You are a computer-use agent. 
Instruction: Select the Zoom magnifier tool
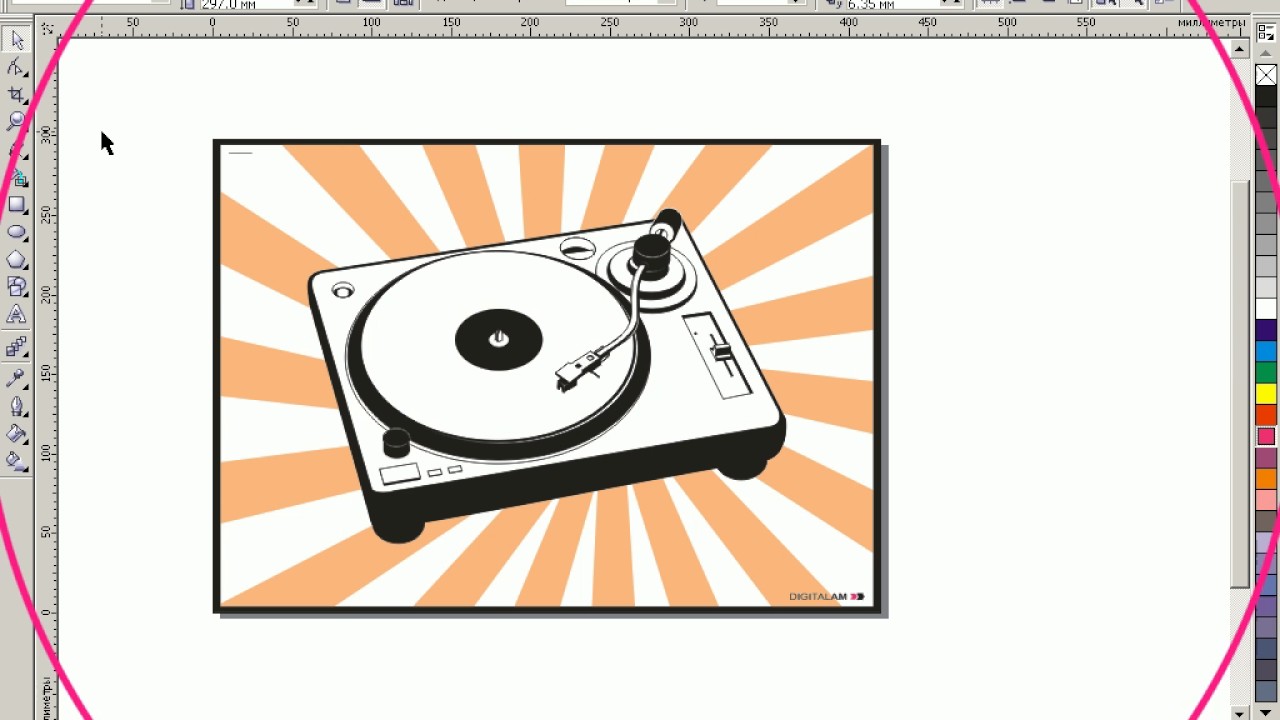(17, 122)
